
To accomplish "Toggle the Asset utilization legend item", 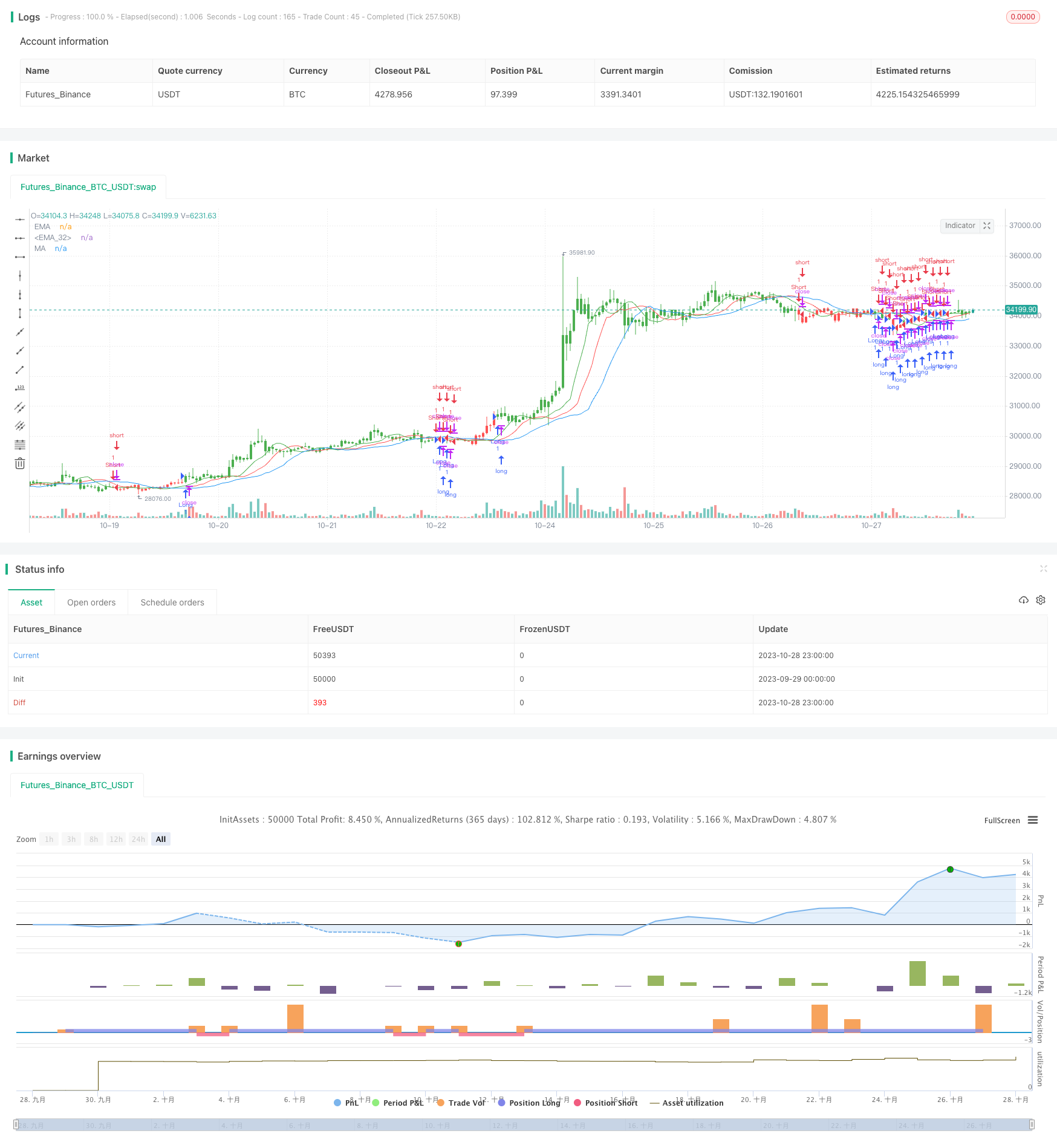I will 687,1103.
